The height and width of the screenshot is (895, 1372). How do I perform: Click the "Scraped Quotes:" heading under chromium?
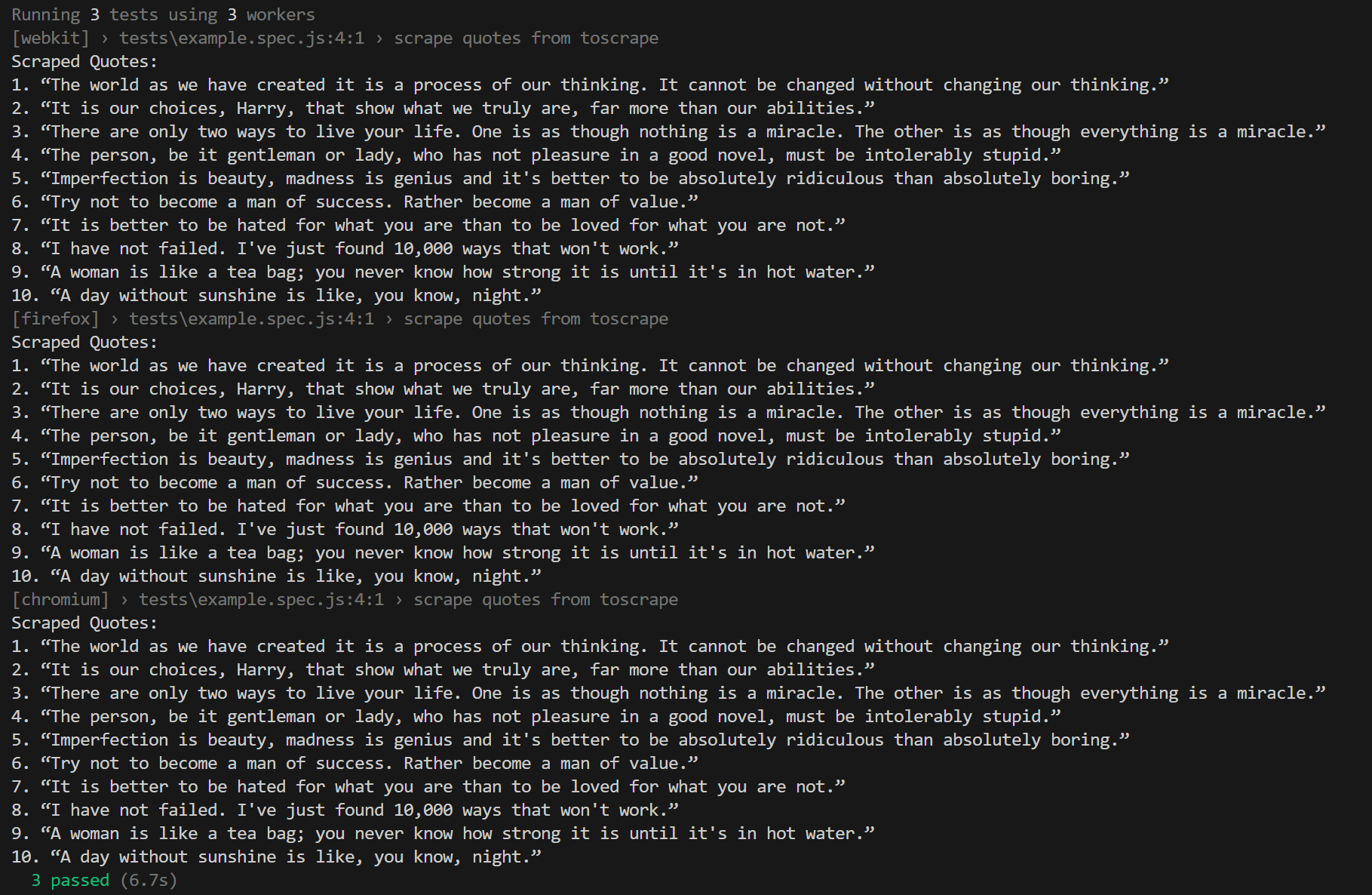[84, 623]
